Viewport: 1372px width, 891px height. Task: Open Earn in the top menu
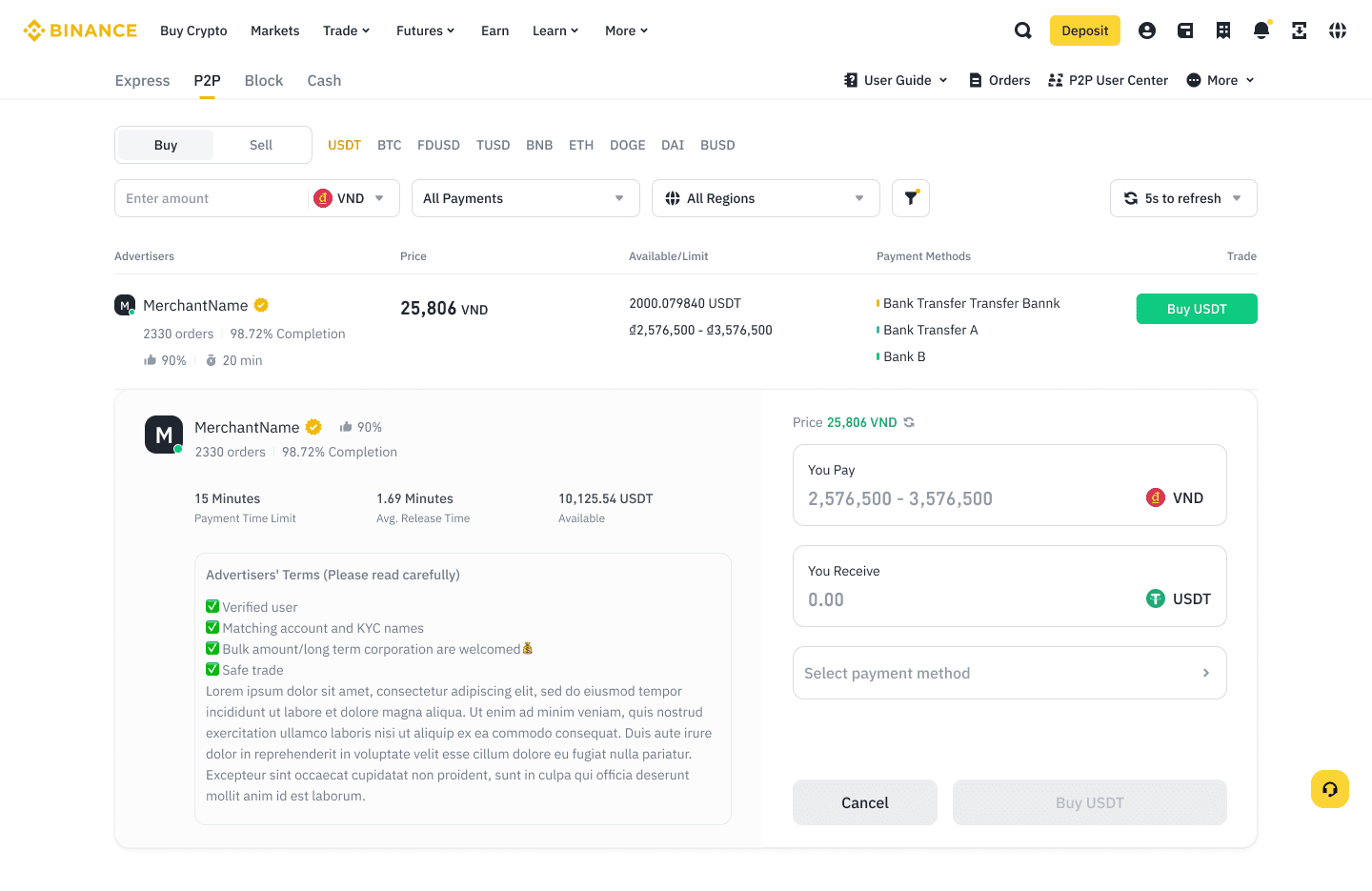coord(494,30)
